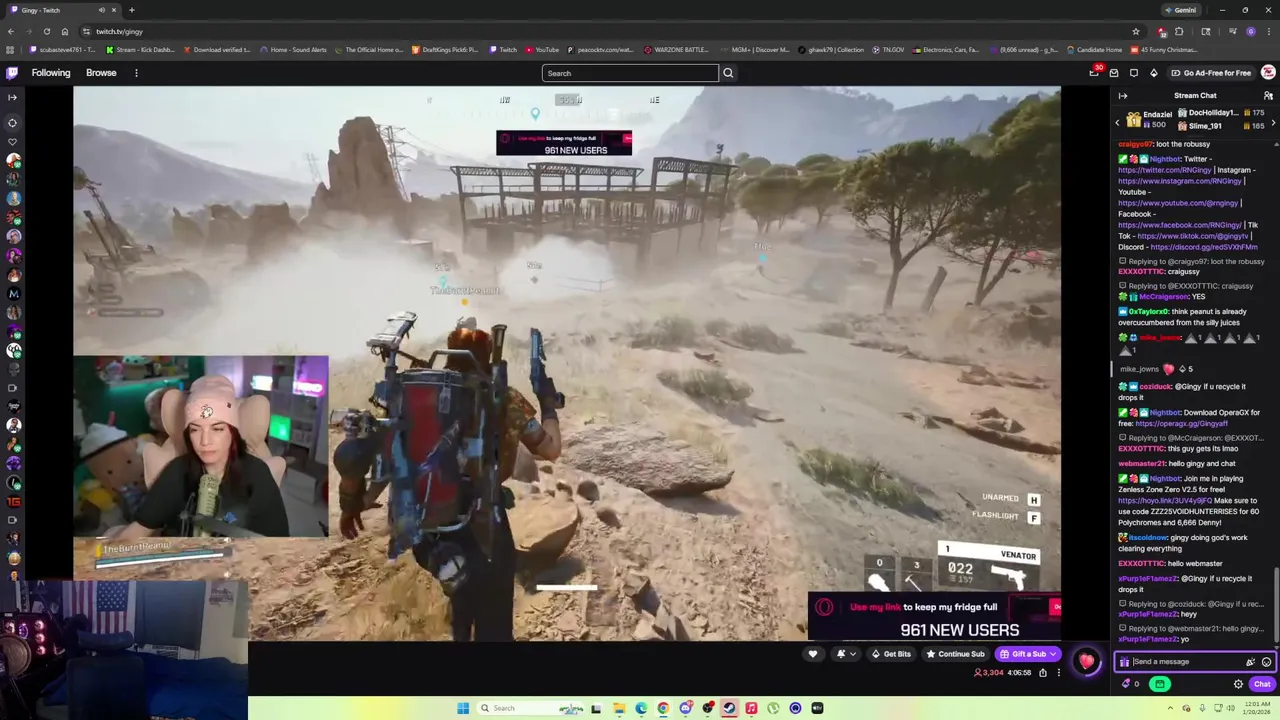Click the Windows taskbar Search box
This screenshot has width=1280, height=720.
pyautogui.click(x=530, y=708)
